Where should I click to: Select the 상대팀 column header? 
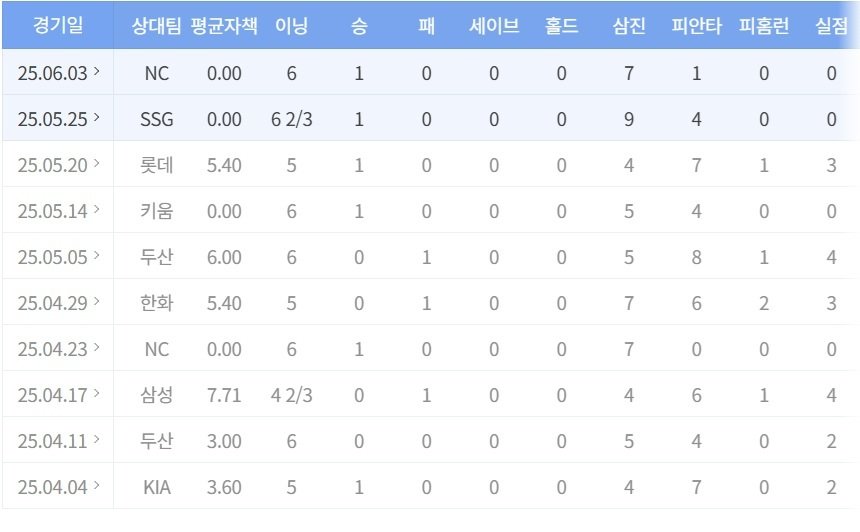click(156, 26)
